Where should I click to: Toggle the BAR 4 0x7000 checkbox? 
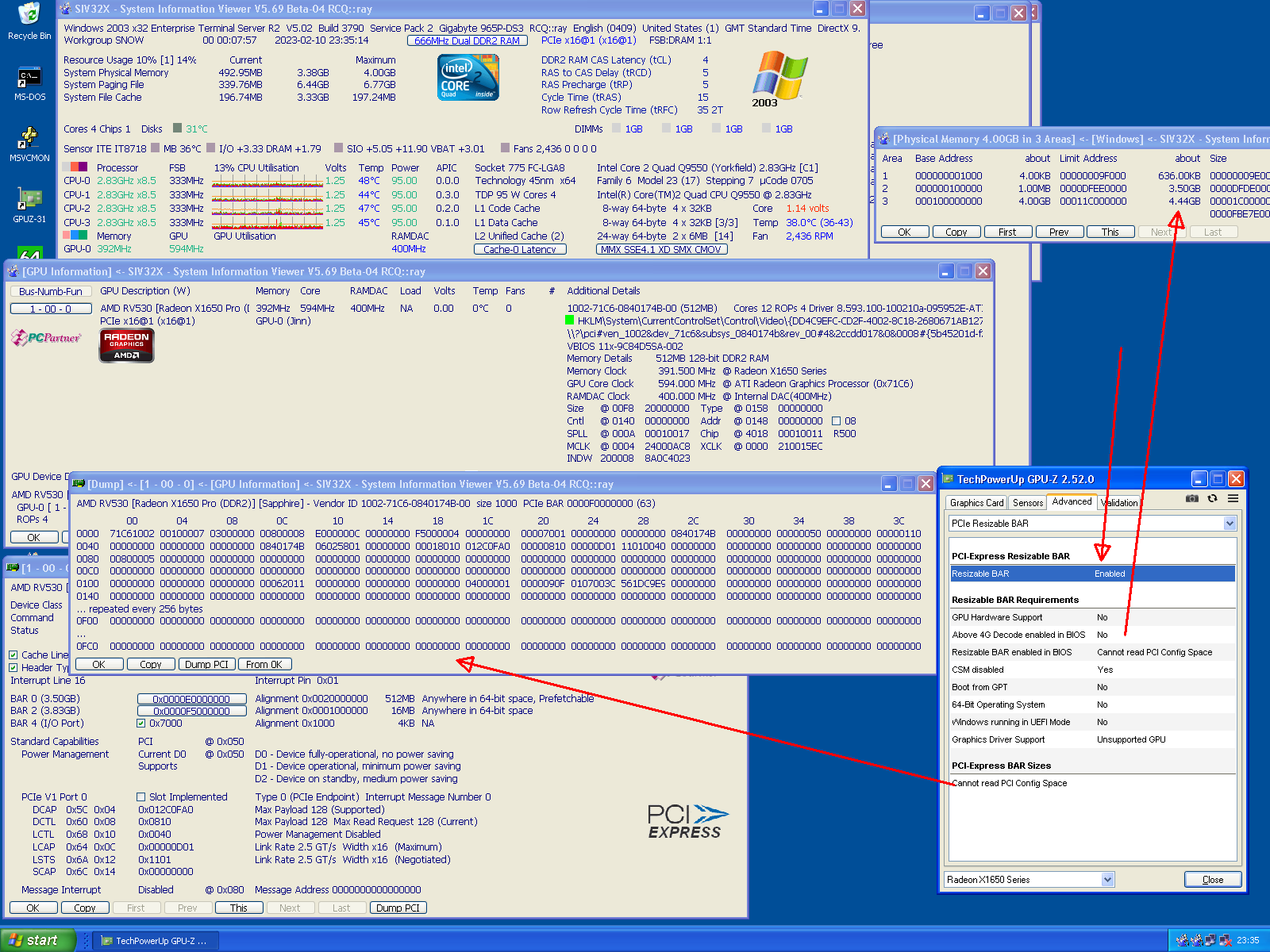tap(141, 724)
